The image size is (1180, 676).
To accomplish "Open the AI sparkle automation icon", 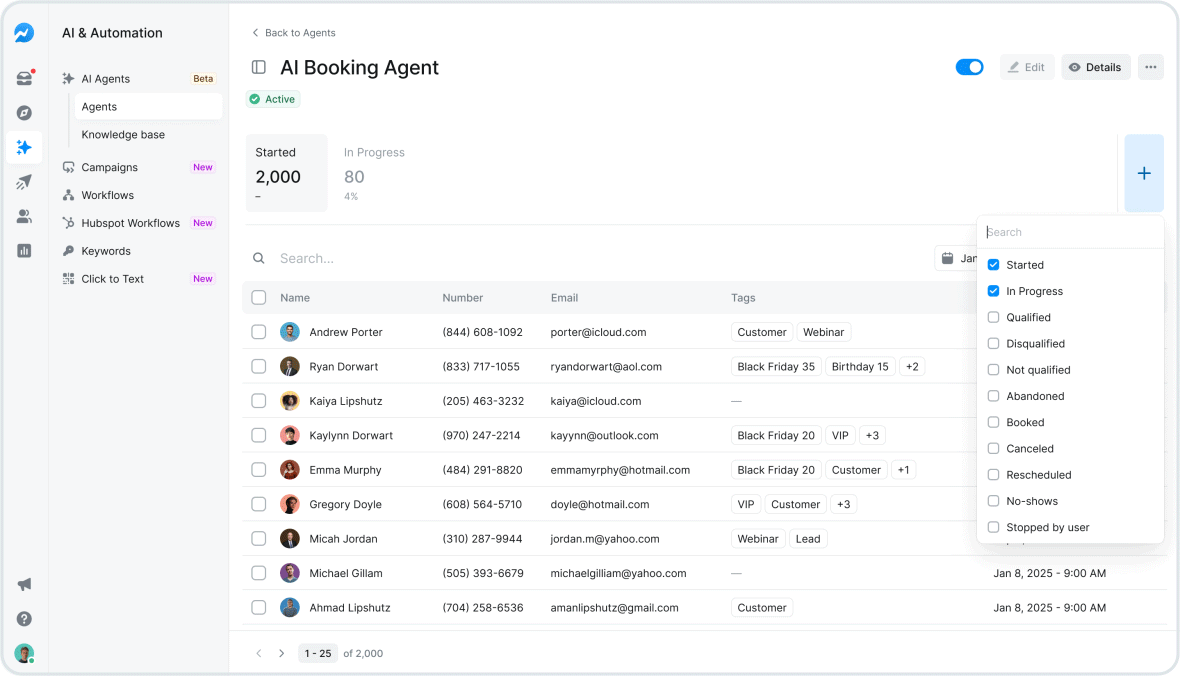I will 24,147.
